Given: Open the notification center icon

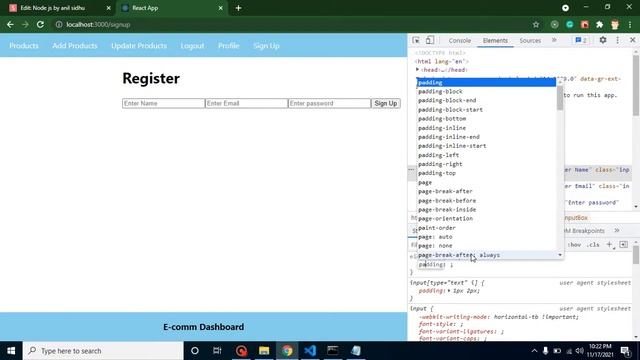Looking at the screenshot, I should (x=625, y=351).
